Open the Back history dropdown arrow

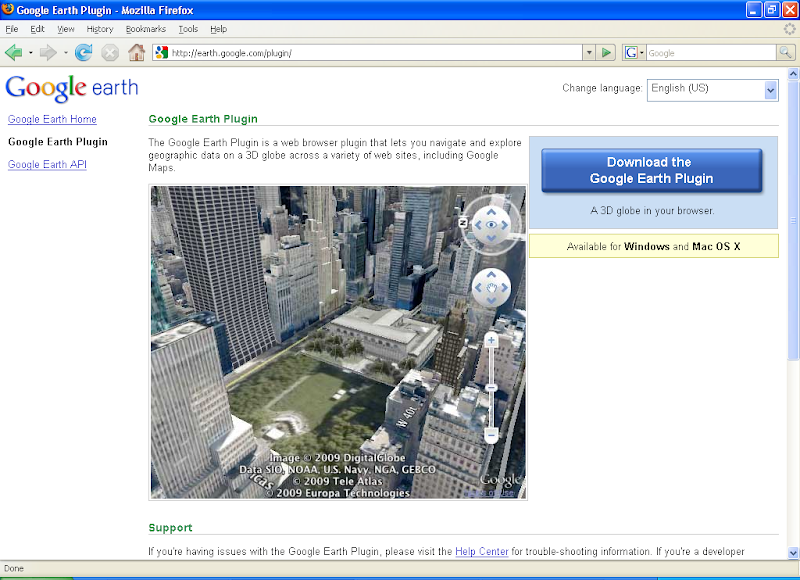(31, 53)
